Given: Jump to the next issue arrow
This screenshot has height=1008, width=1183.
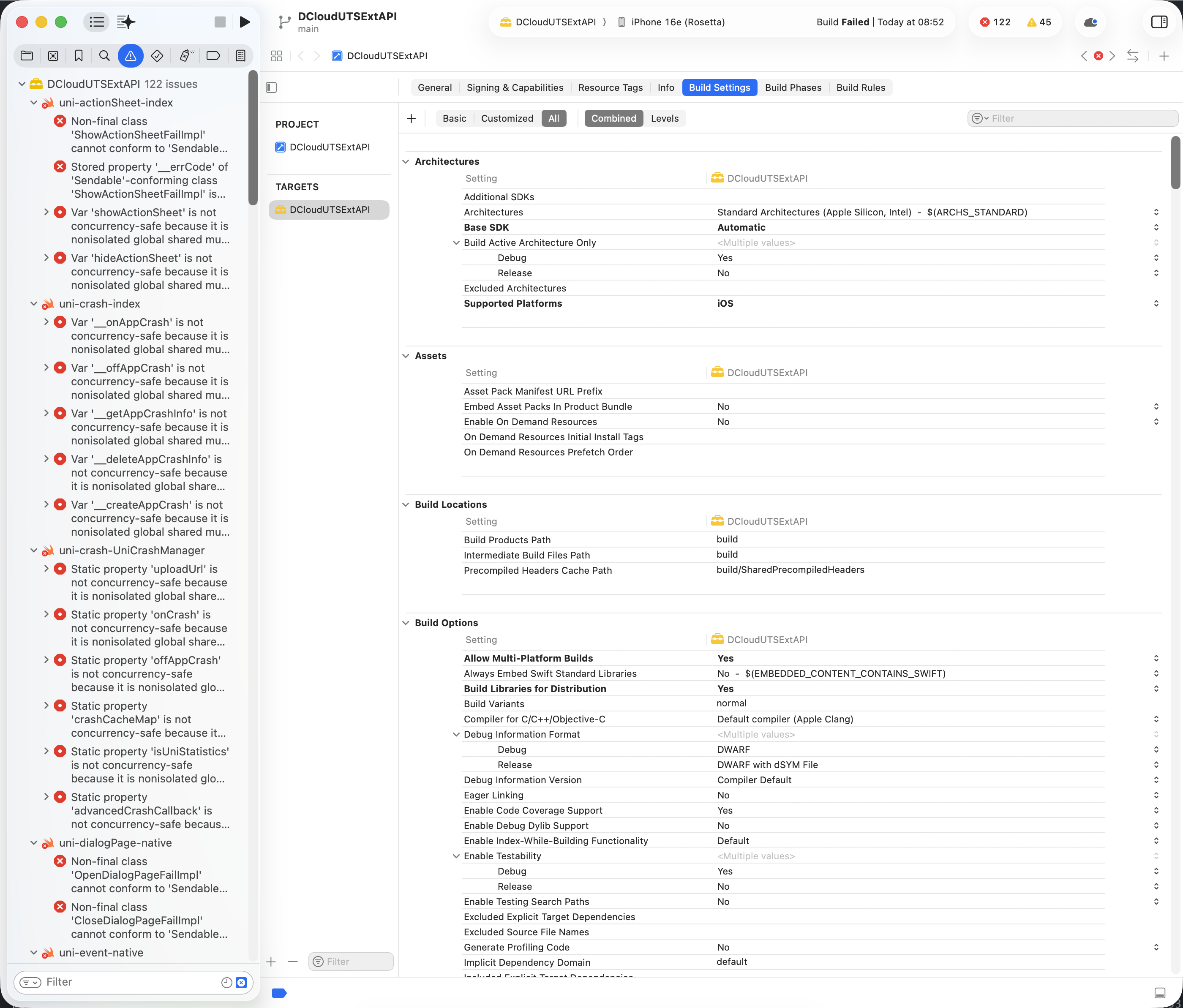Looking at the screenshot, I should [1112, 56].
